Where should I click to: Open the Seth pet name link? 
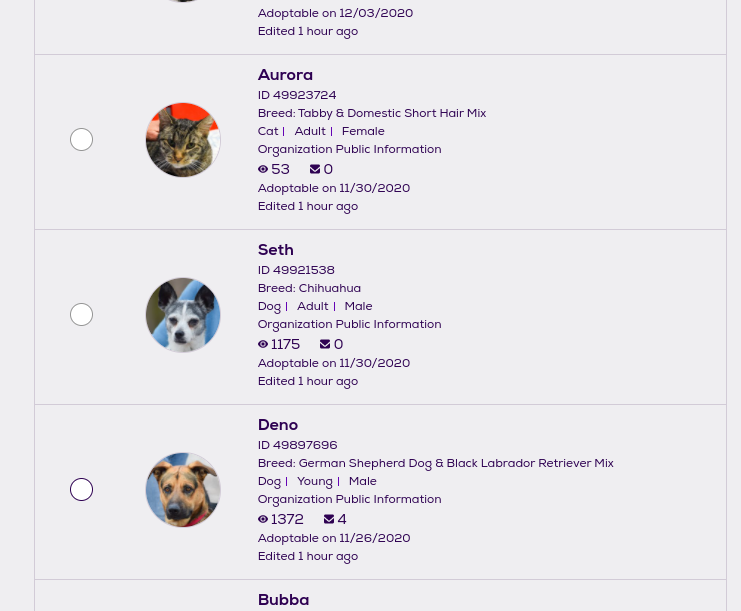pos(276,250)
